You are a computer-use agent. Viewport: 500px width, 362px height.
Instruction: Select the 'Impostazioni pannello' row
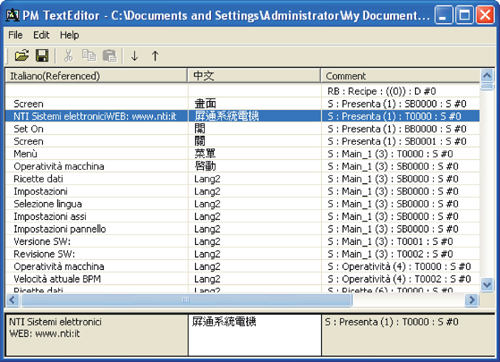[243, 229]
